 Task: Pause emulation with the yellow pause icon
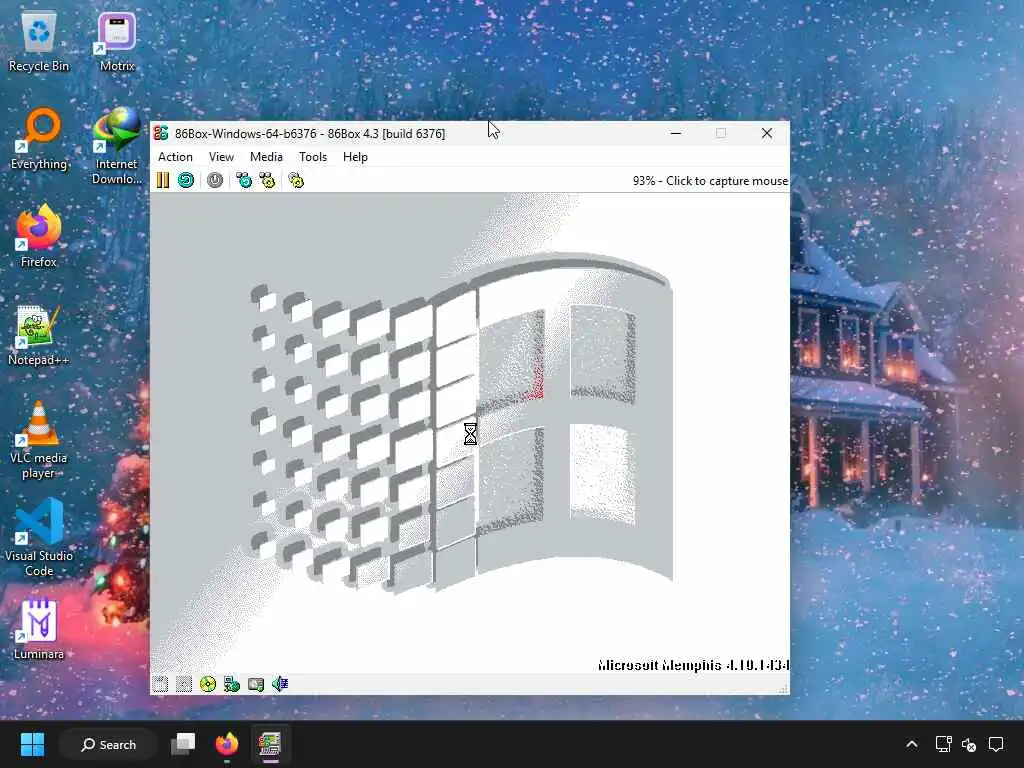(x=163, y=180)
